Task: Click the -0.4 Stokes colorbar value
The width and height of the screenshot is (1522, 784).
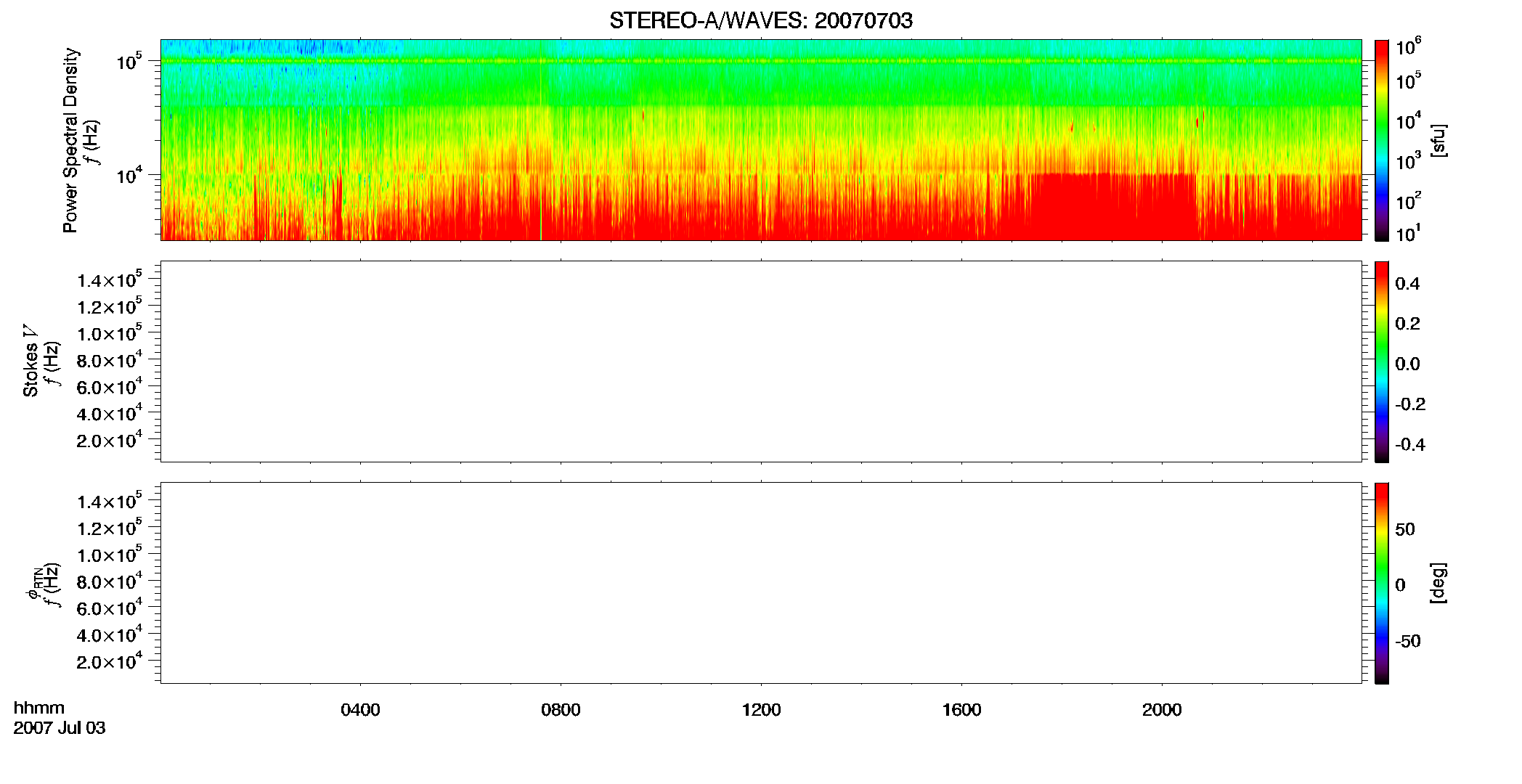Action: point(1409,445)
